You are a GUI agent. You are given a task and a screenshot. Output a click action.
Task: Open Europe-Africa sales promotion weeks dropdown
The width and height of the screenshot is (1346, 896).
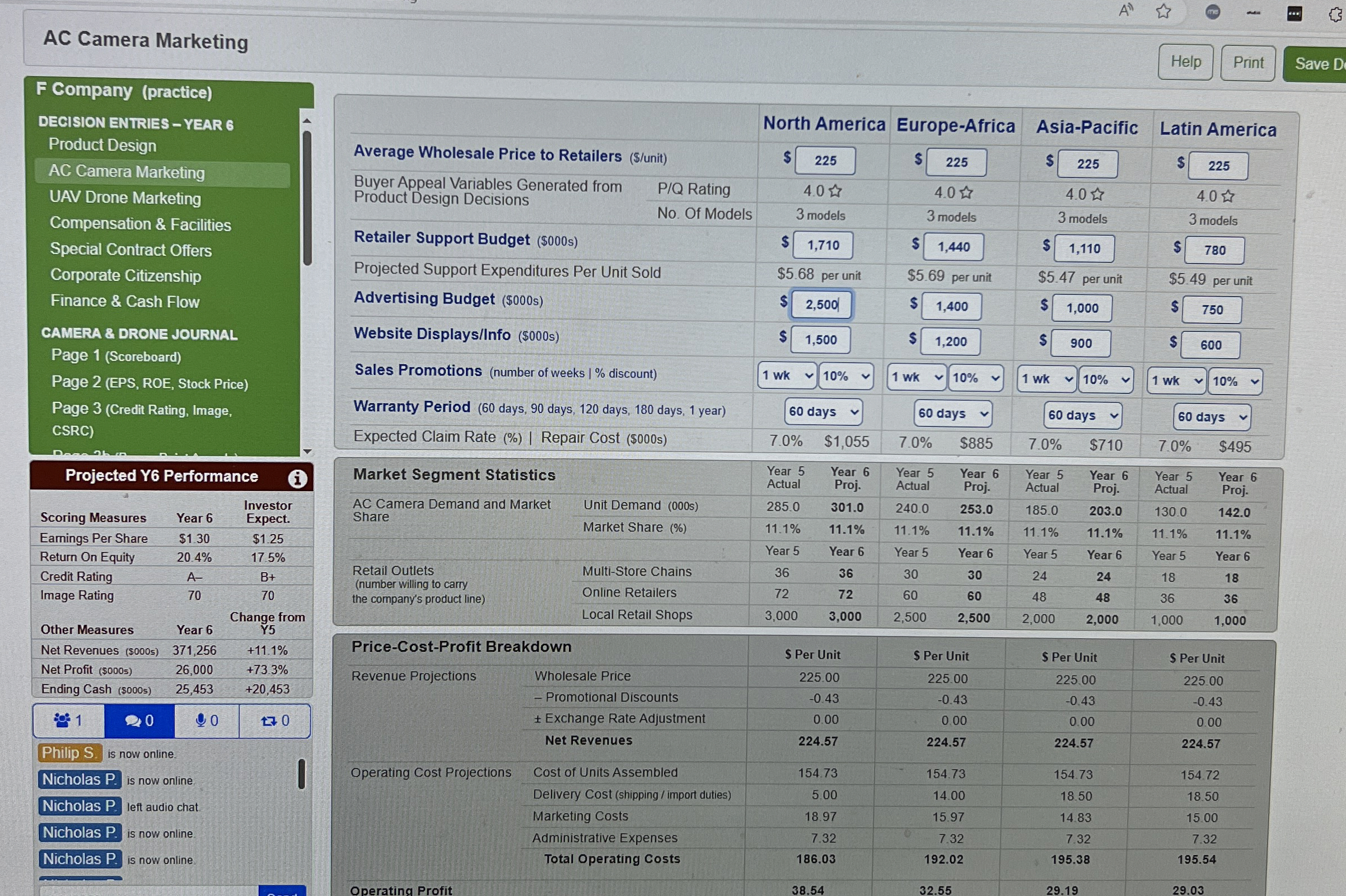tap(916, 377)
